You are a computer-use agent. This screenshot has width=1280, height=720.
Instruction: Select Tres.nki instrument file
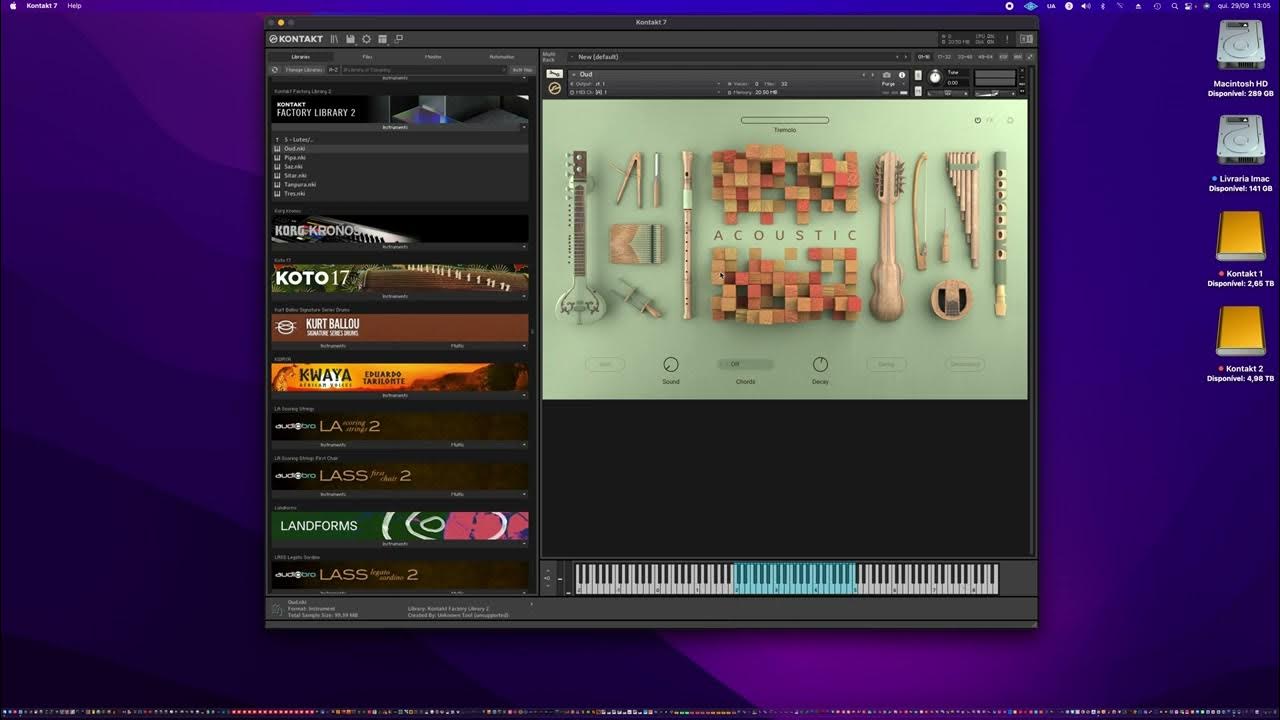[400, 193]
